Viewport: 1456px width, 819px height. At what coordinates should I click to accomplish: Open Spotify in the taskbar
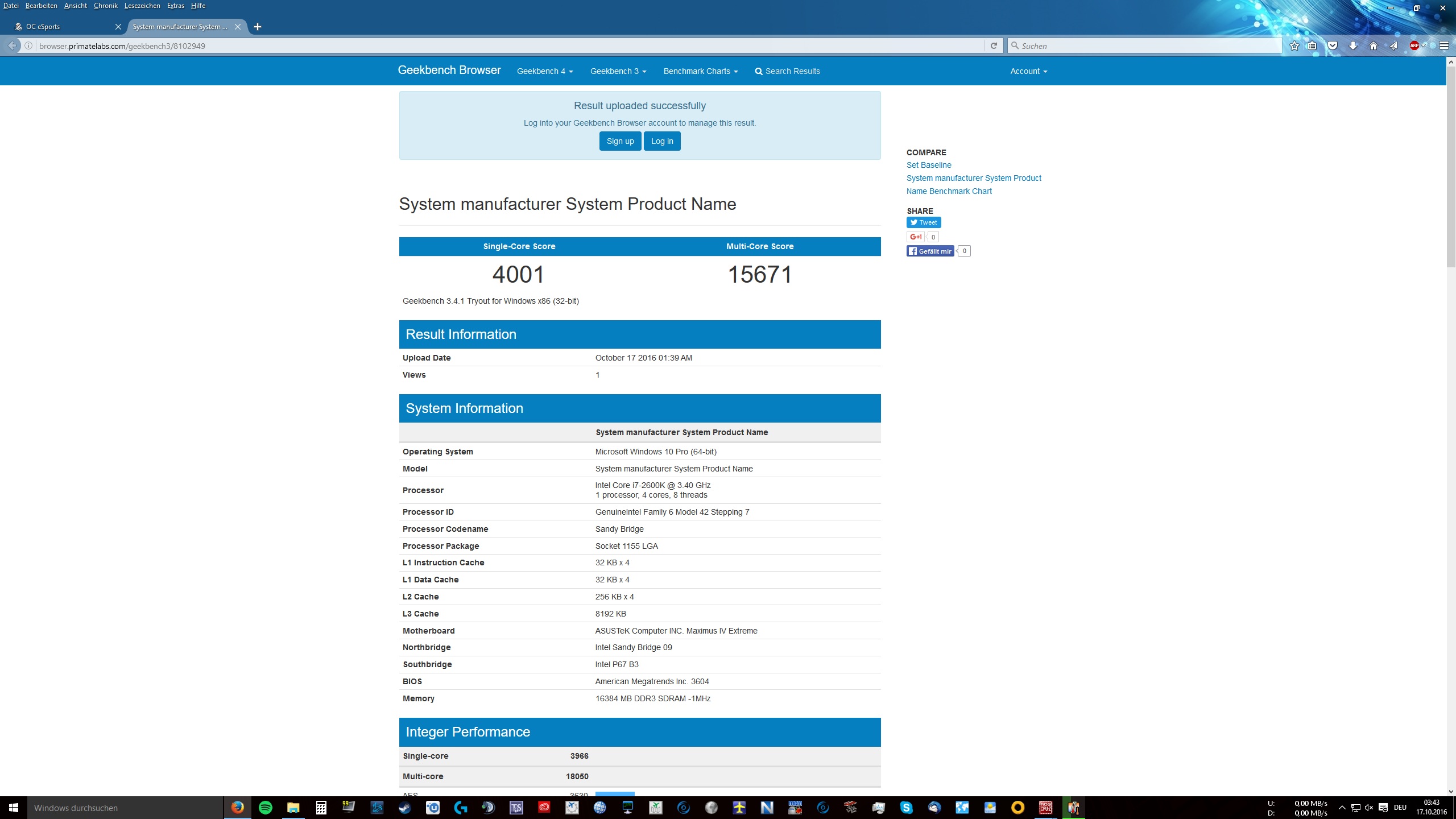pyautogui.click(x=265, y=808)
